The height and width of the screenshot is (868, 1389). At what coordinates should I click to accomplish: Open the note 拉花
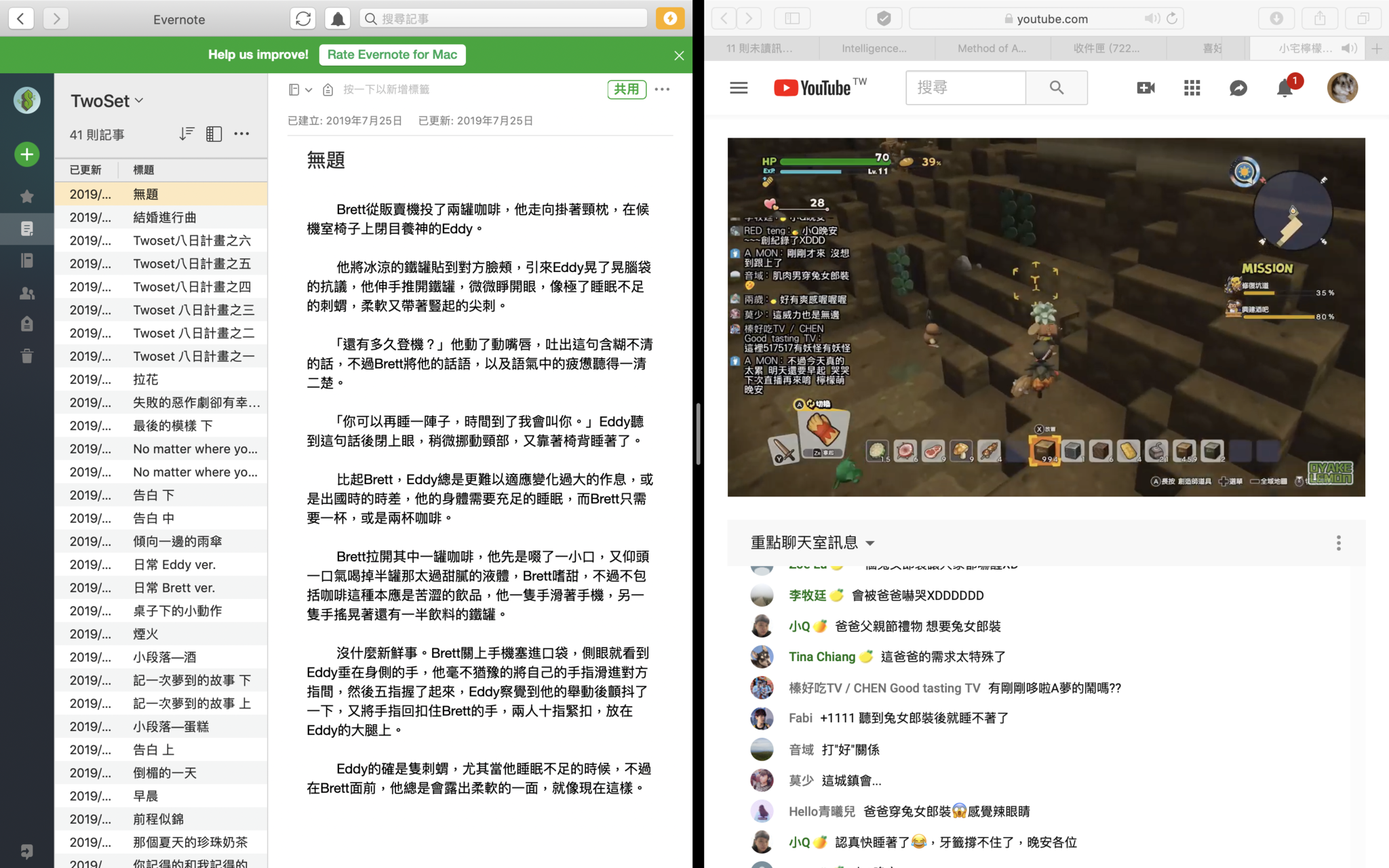161,380
